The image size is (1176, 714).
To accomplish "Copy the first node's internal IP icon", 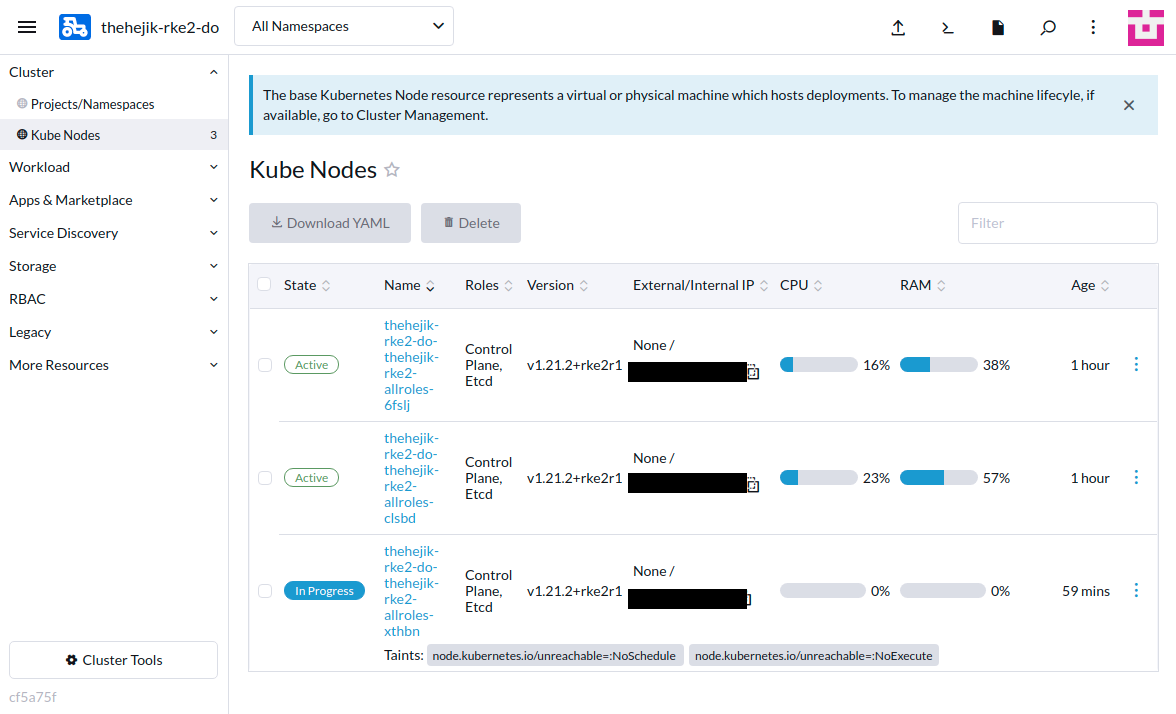I will (x=752, y=372).
